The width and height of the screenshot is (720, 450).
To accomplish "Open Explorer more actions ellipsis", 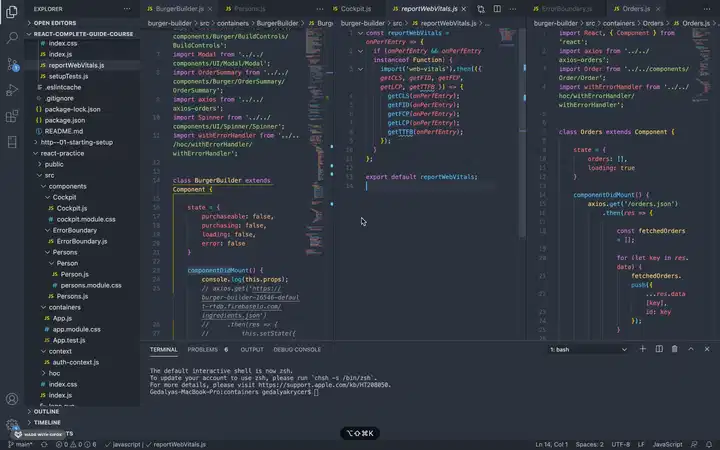I will pyautogui.click(x=127, y=9).
